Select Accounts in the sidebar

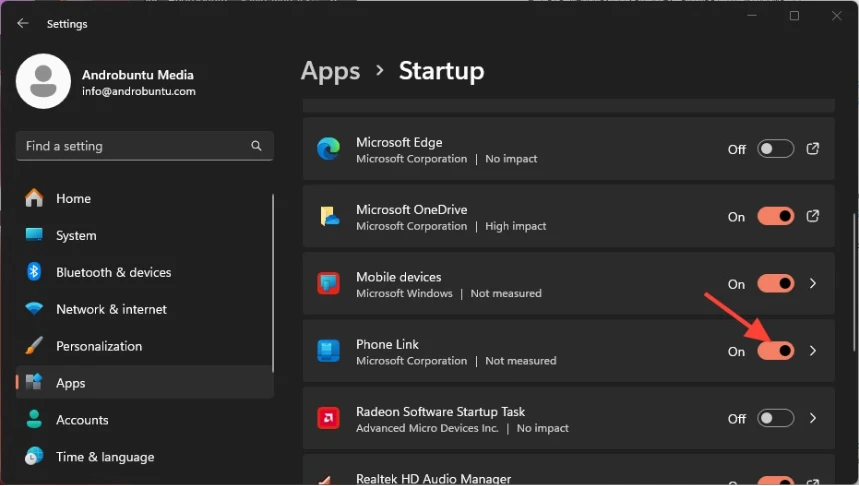tap(145, 420)
